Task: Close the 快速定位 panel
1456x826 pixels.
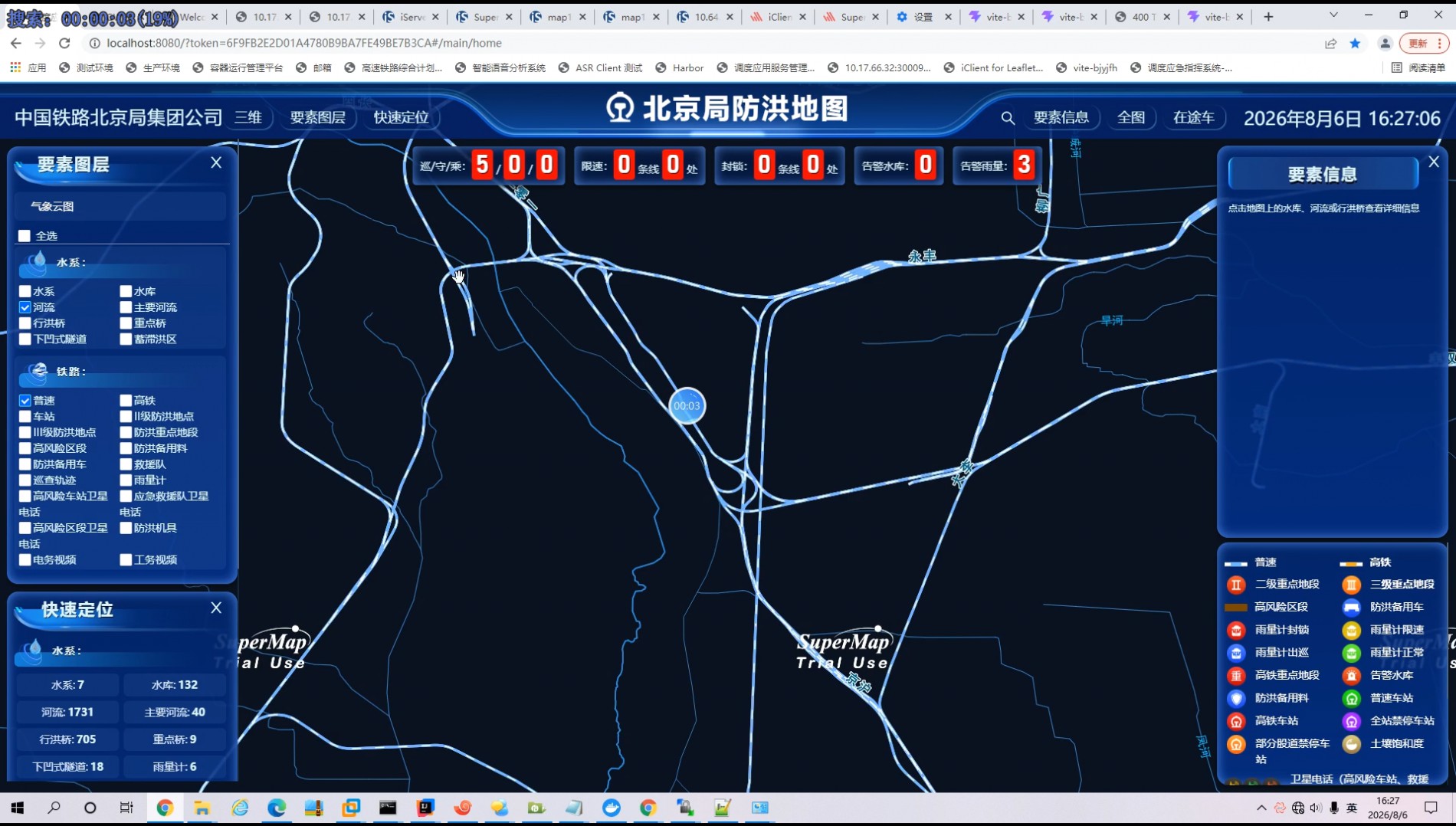Action: 216,608
